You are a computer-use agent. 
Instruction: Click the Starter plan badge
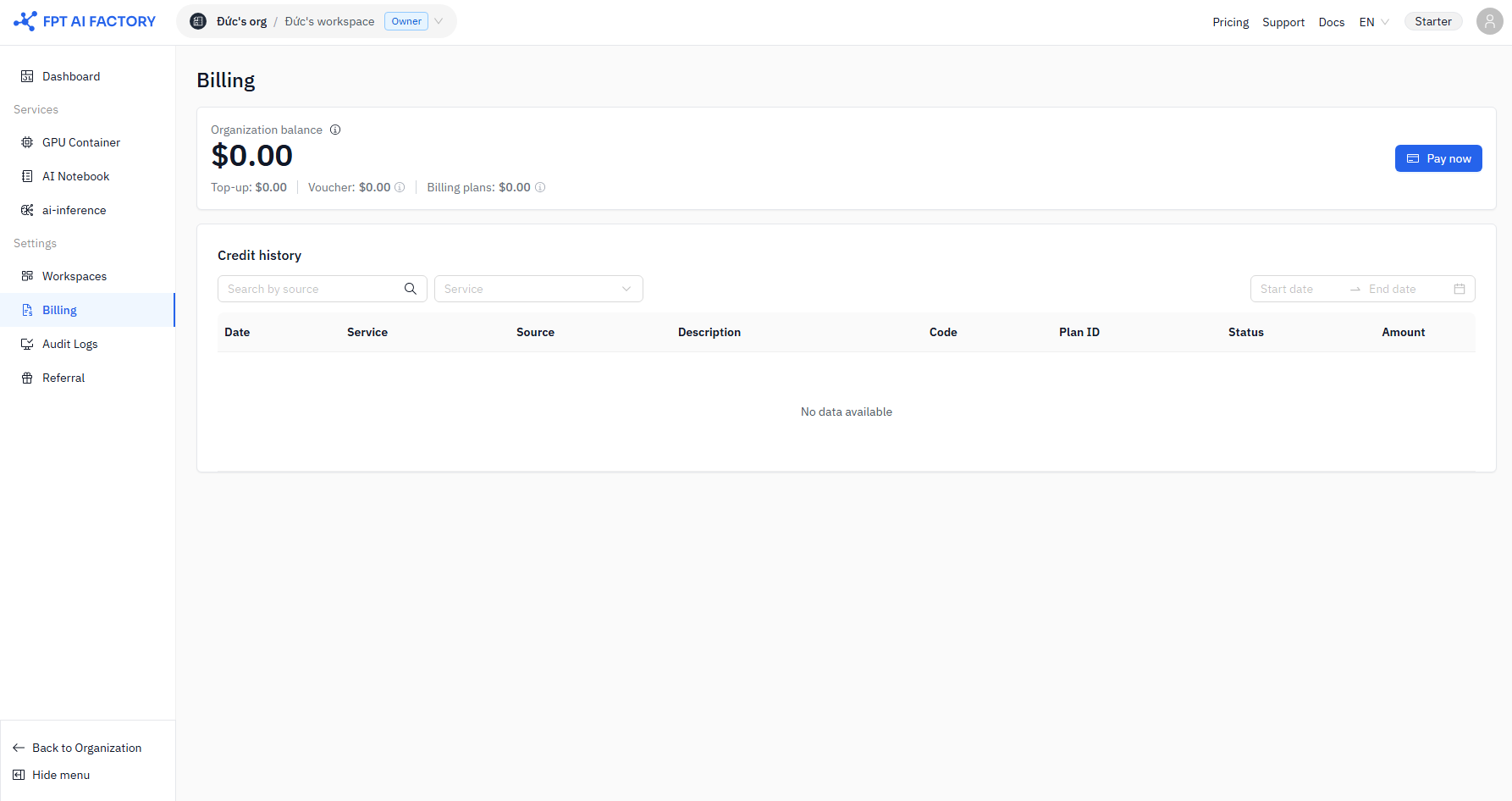(1433, 21)
